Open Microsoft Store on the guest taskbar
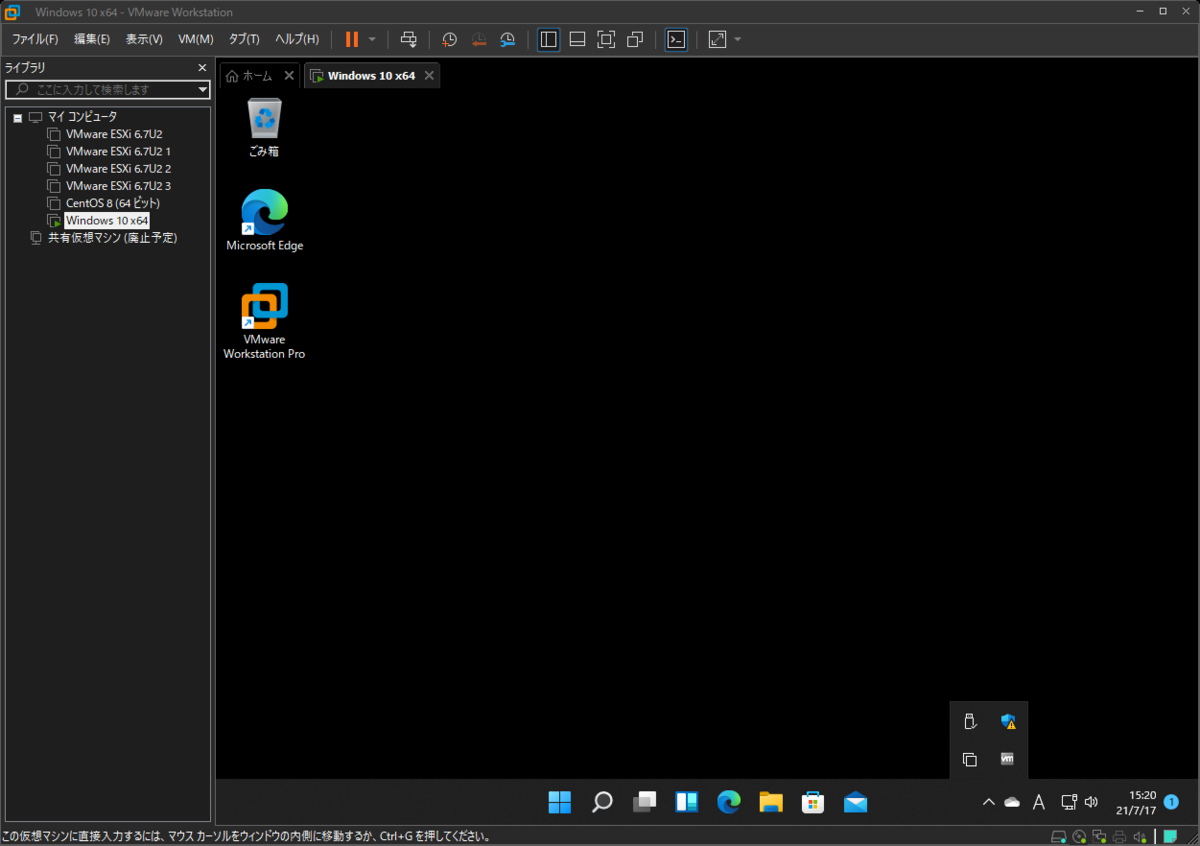Screen dimensions: 1200x846 pos(813,802)
